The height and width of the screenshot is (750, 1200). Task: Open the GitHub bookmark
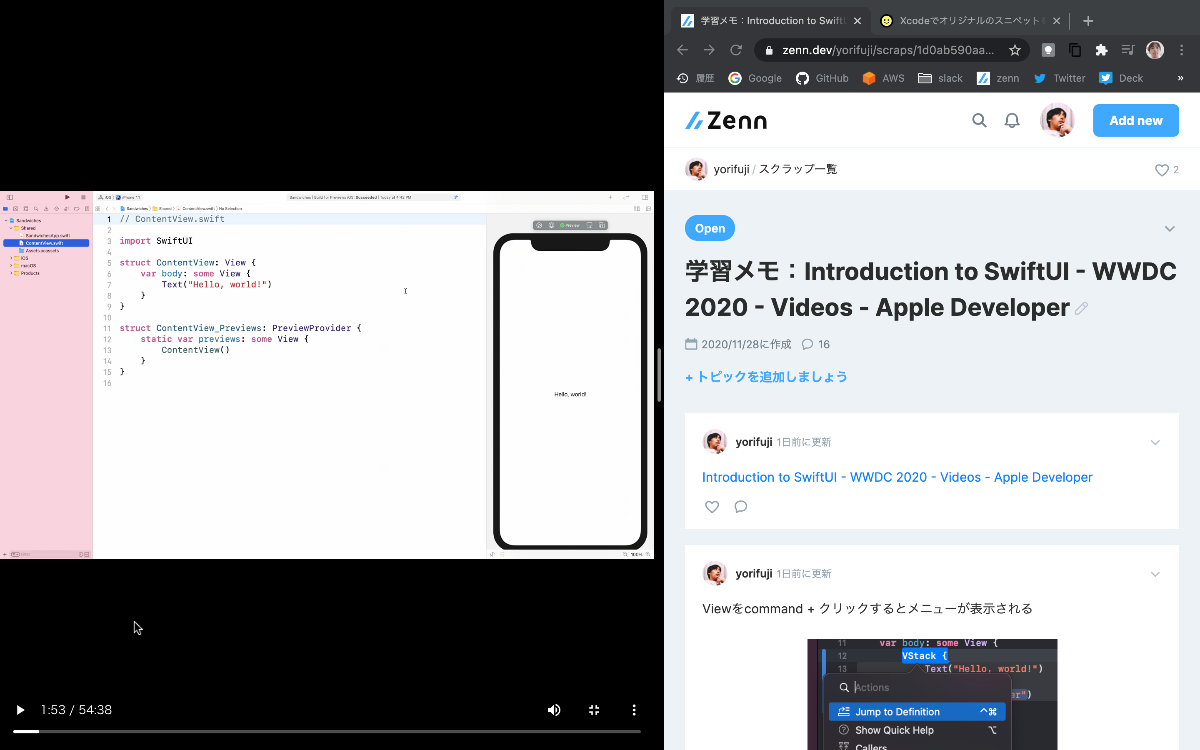pyautogui.click(x=822, y=78)
